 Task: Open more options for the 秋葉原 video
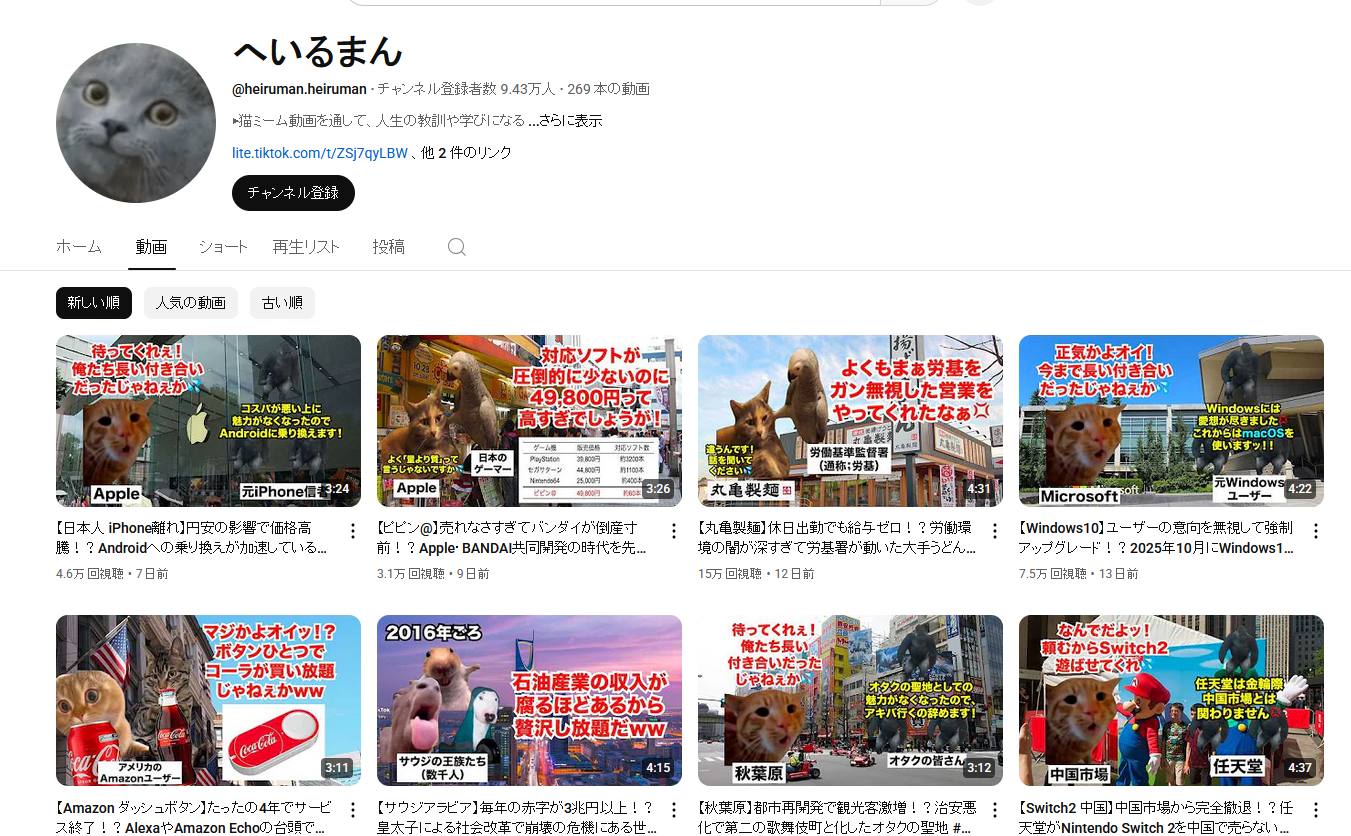click(994, 810)
